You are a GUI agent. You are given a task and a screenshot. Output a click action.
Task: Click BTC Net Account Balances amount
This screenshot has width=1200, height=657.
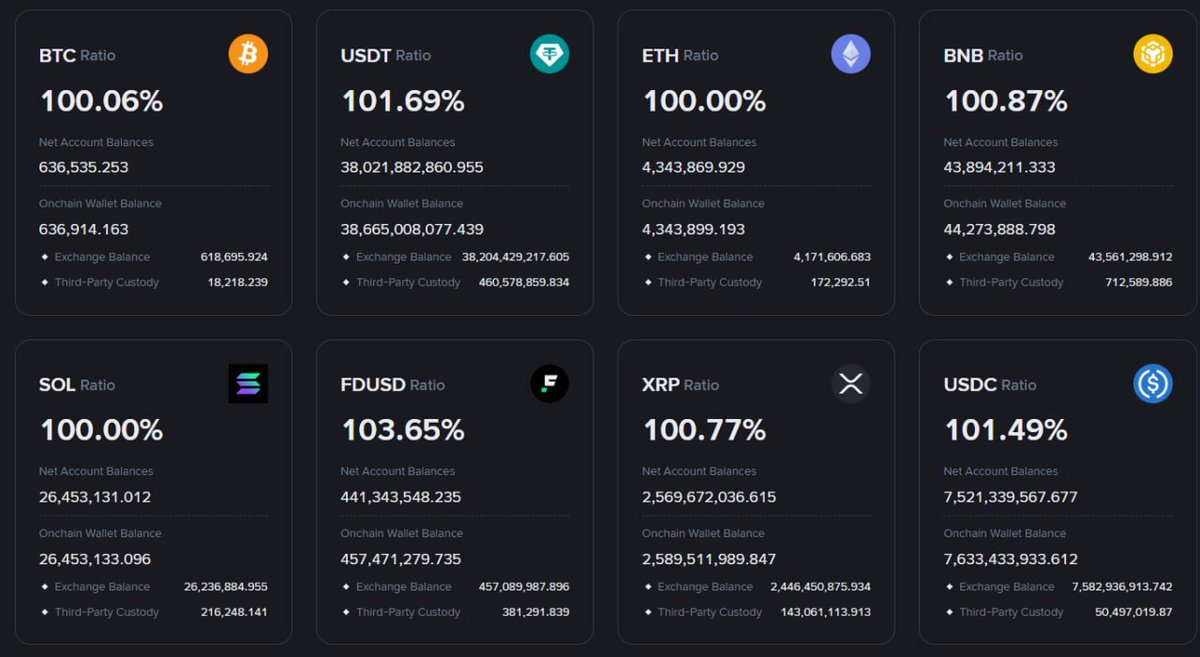(x=84, y=167)
